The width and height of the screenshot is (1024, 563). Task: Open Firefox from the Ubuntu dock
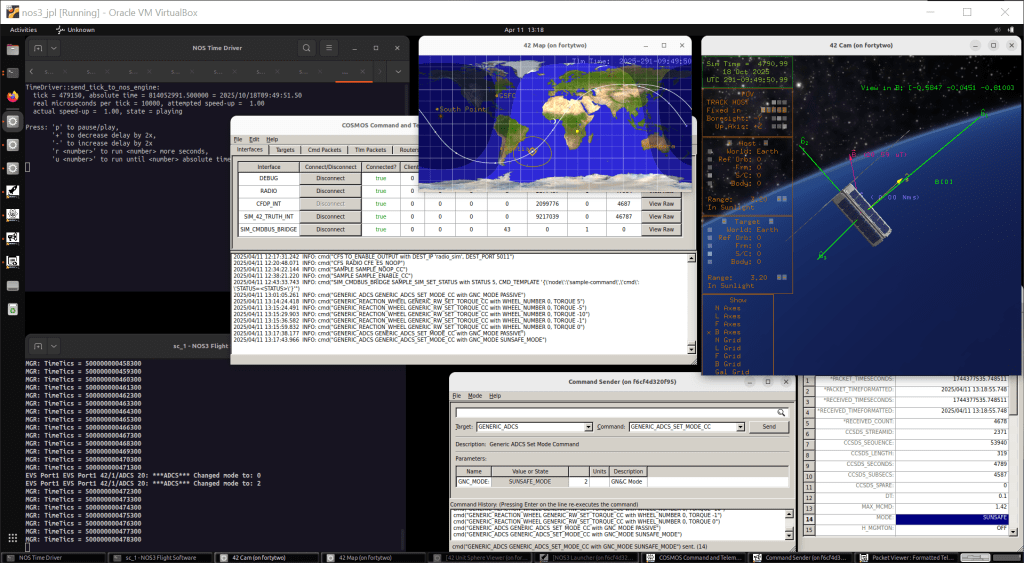pos(12,97)
